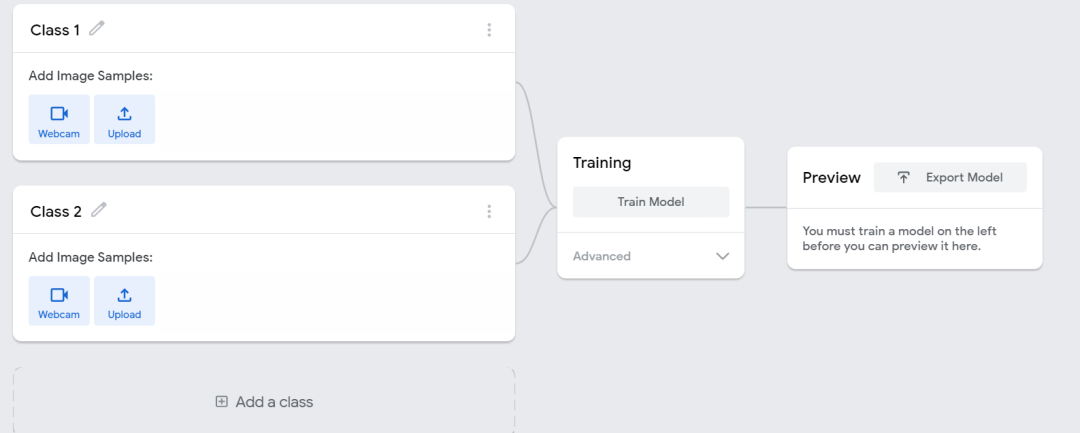Click the Preview panel heading
This screenshot has height=433, width=1080.
(831, 177)
